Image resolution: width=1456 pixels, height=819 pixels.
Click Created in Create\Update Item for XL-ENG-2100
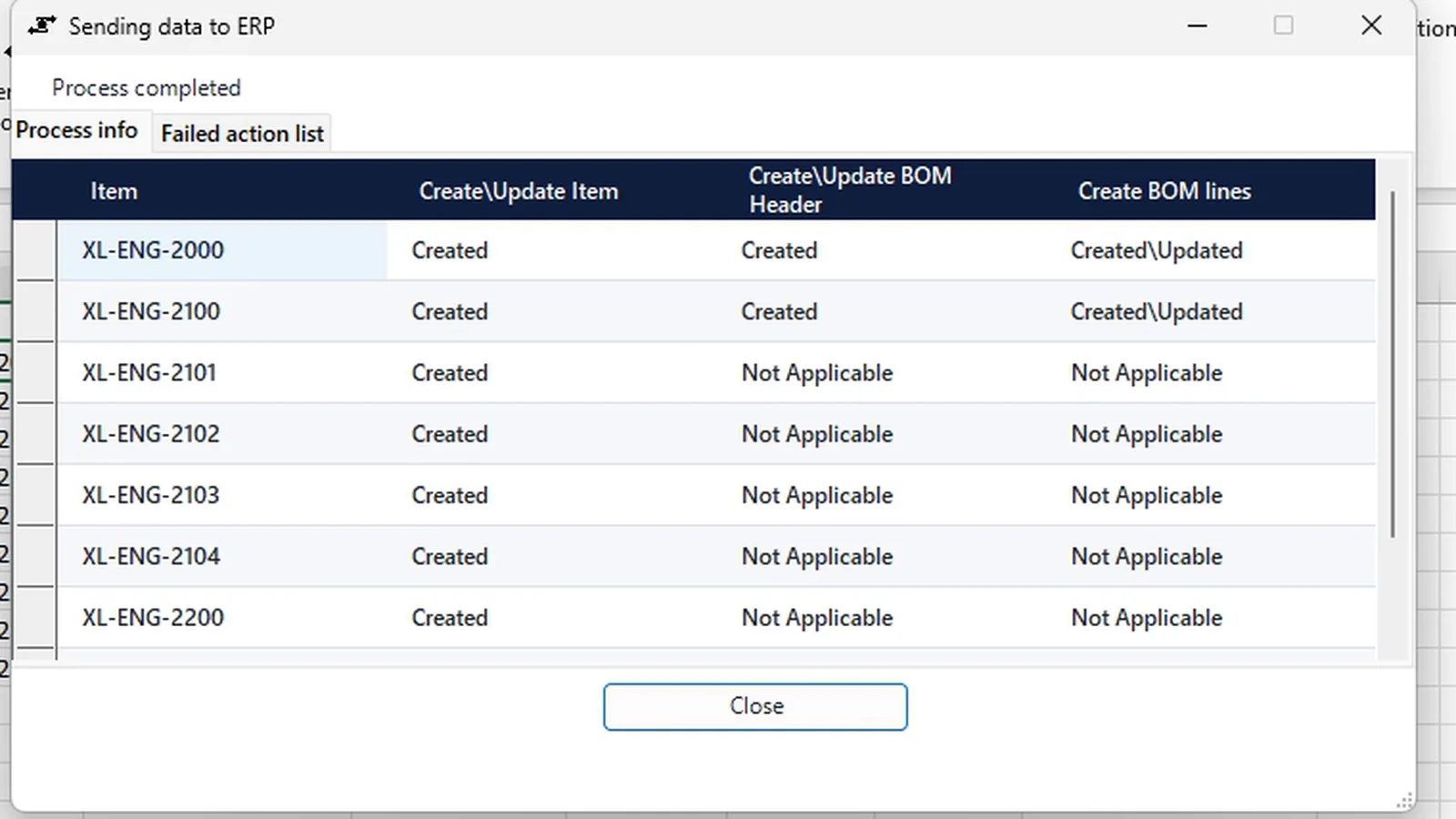click(x=552, y=311)
